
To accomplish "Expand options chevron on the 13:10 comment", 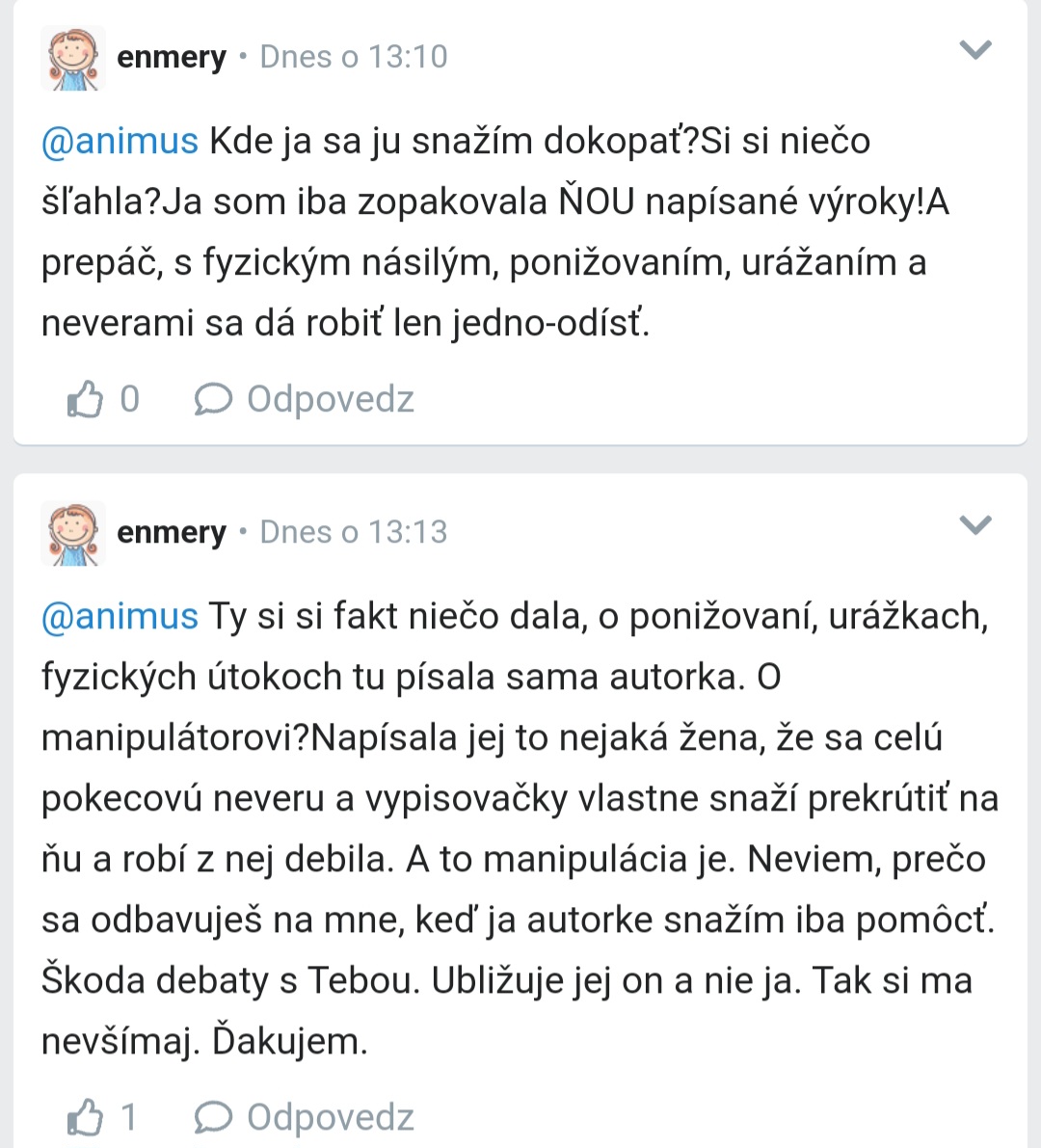I will pyautogui.click(x=975, y=50).
